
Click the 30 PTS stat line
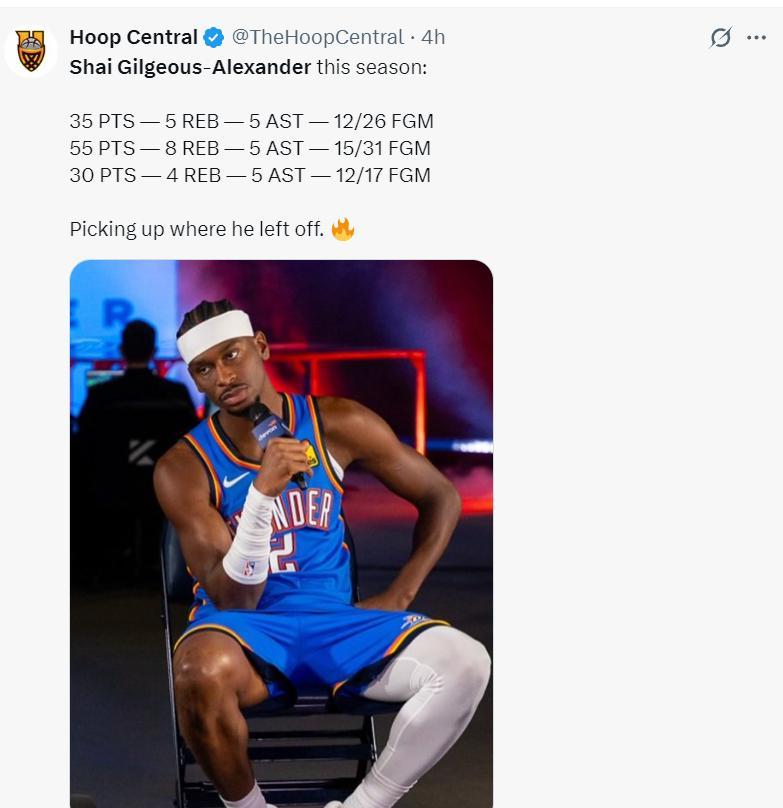(x=250, y=175)
